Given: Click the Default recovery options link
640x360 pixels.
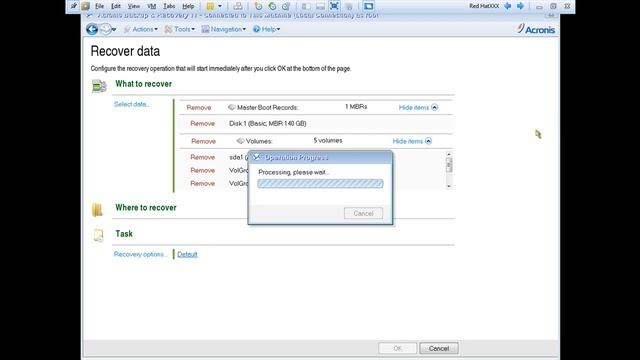Looking at the screenshot, I should (187, 254).
